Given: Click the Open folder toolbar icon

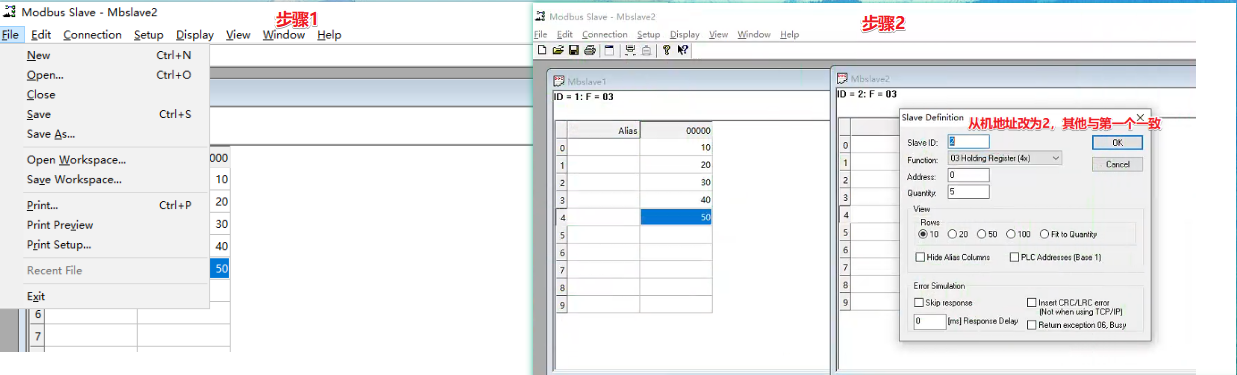Looking at the screenshot, I should pyautogui.click(x=558, y=50).
